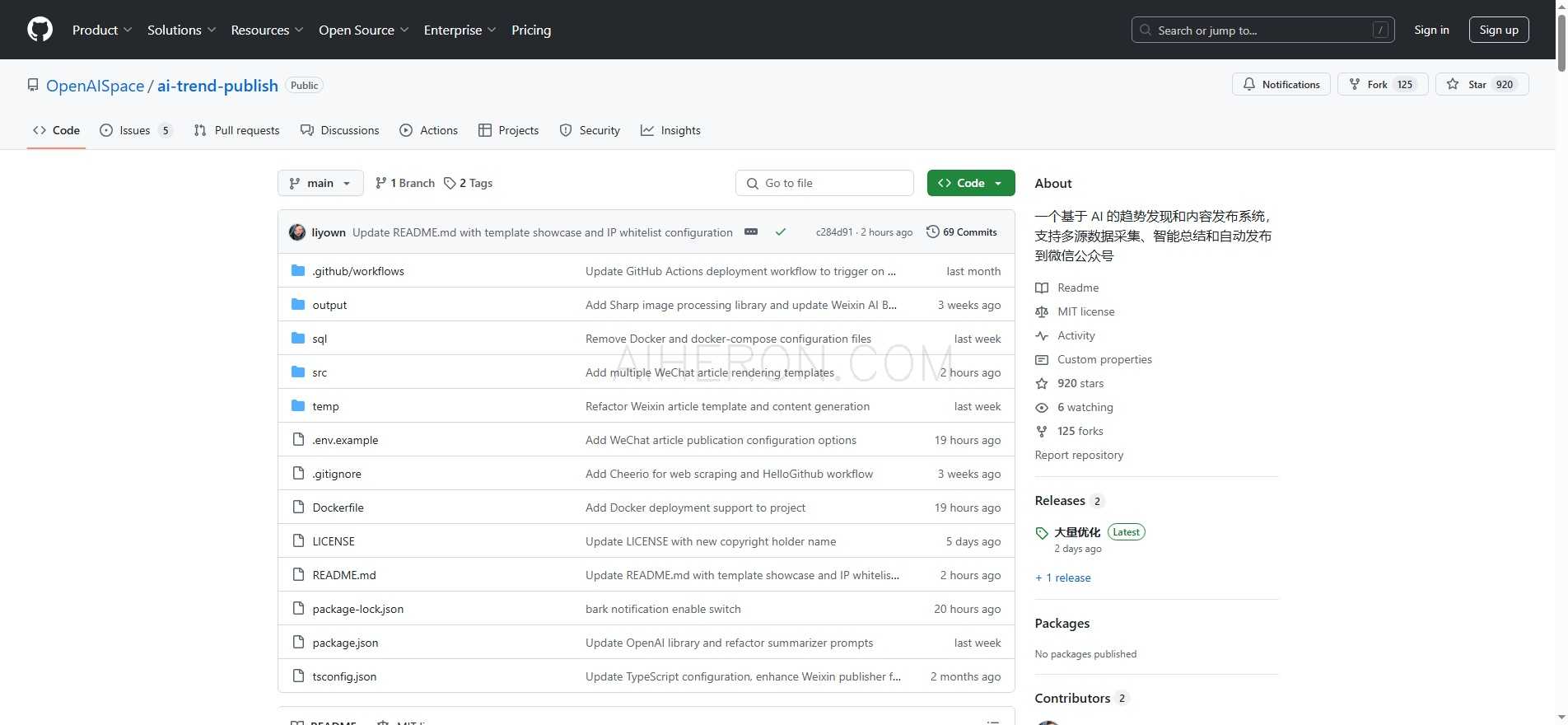Click Report repository
The width and height of the screenshot is (1568, 725).
pos(1079,455)
